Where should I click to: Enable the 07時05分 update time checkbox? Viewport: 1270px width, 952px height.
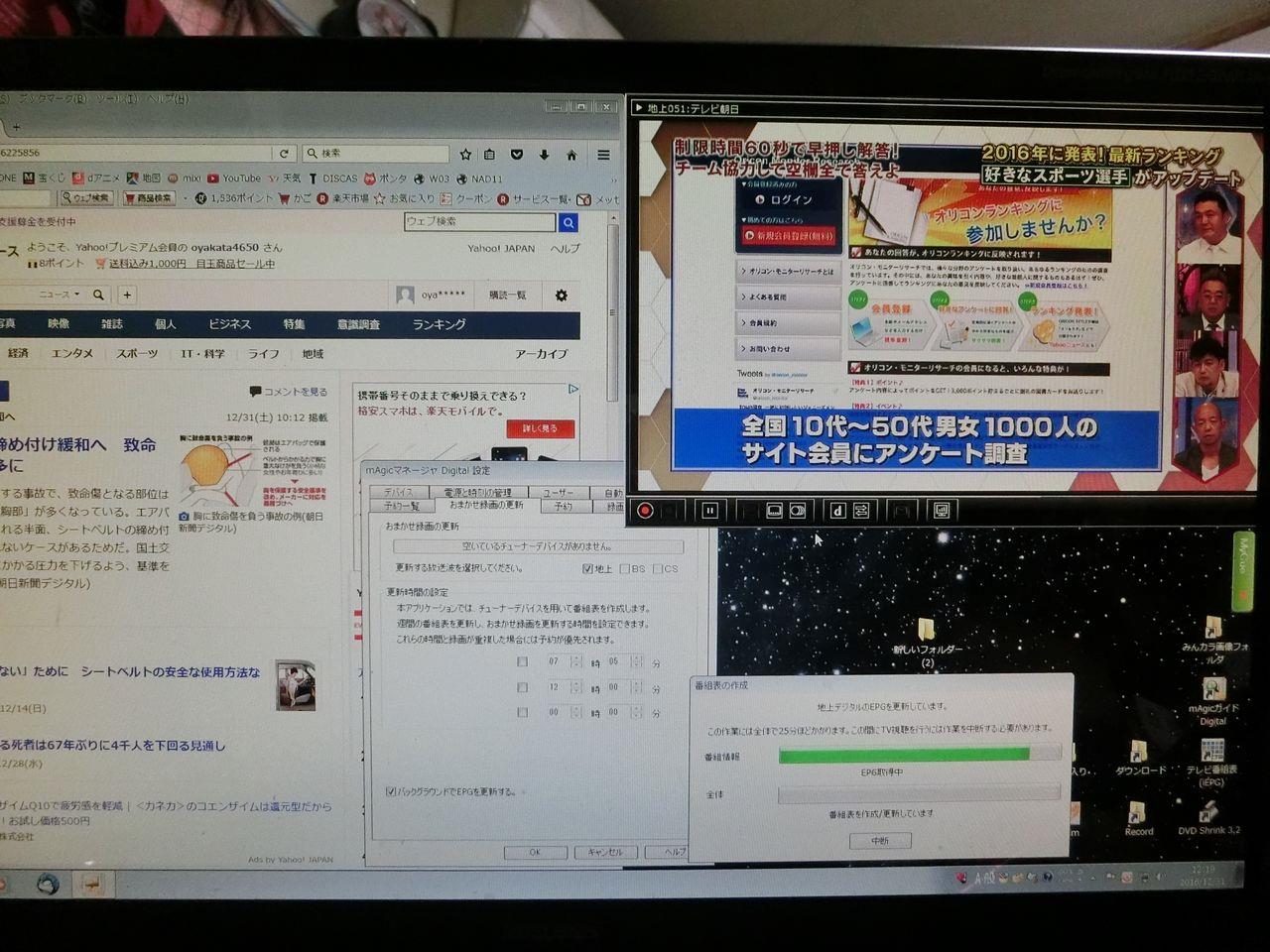point(523,661)
